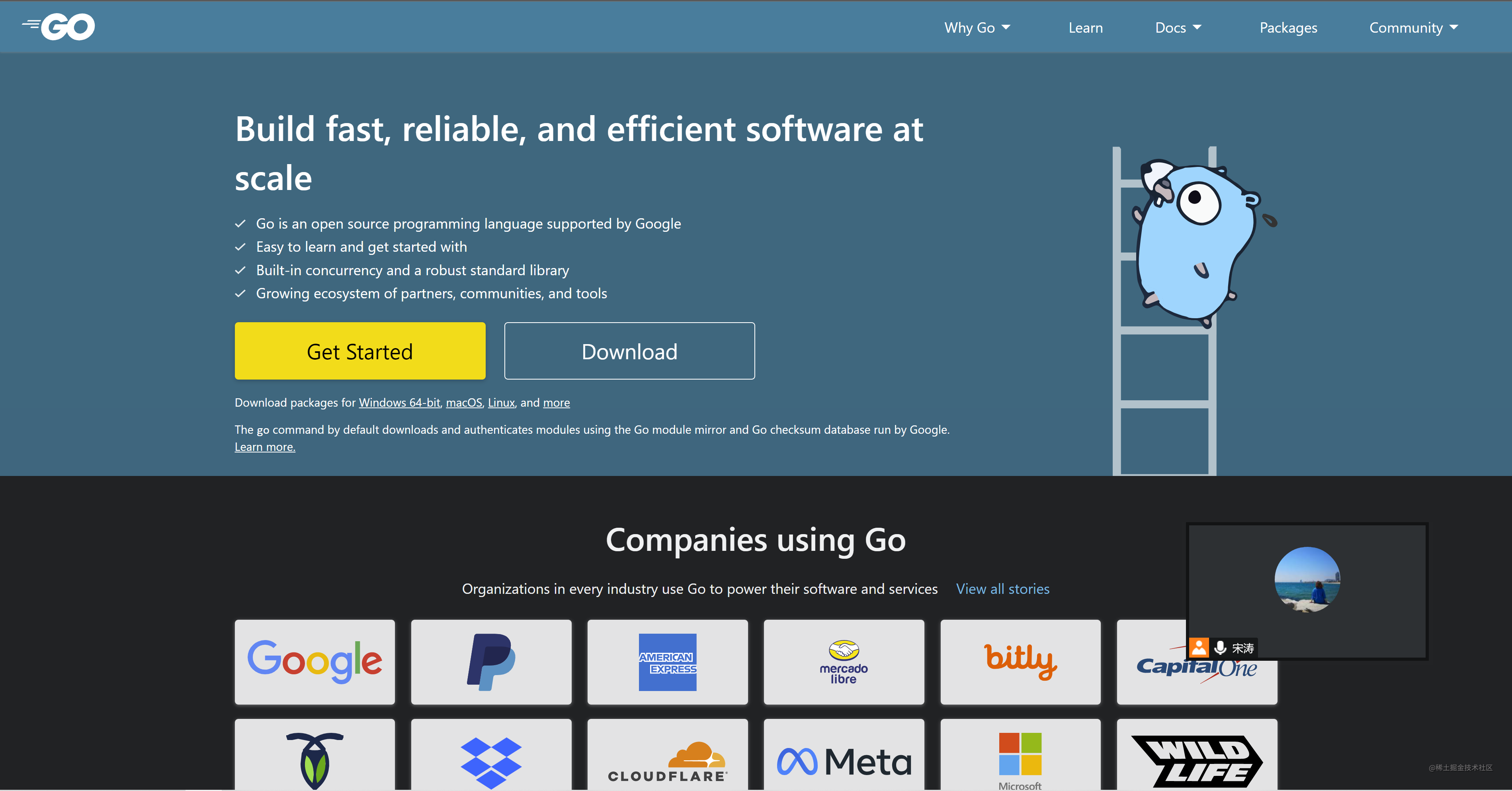Expand the Docs dropdown menu
The width and height of the screenshot is (1512, 791).
(x=1178, y=27)
